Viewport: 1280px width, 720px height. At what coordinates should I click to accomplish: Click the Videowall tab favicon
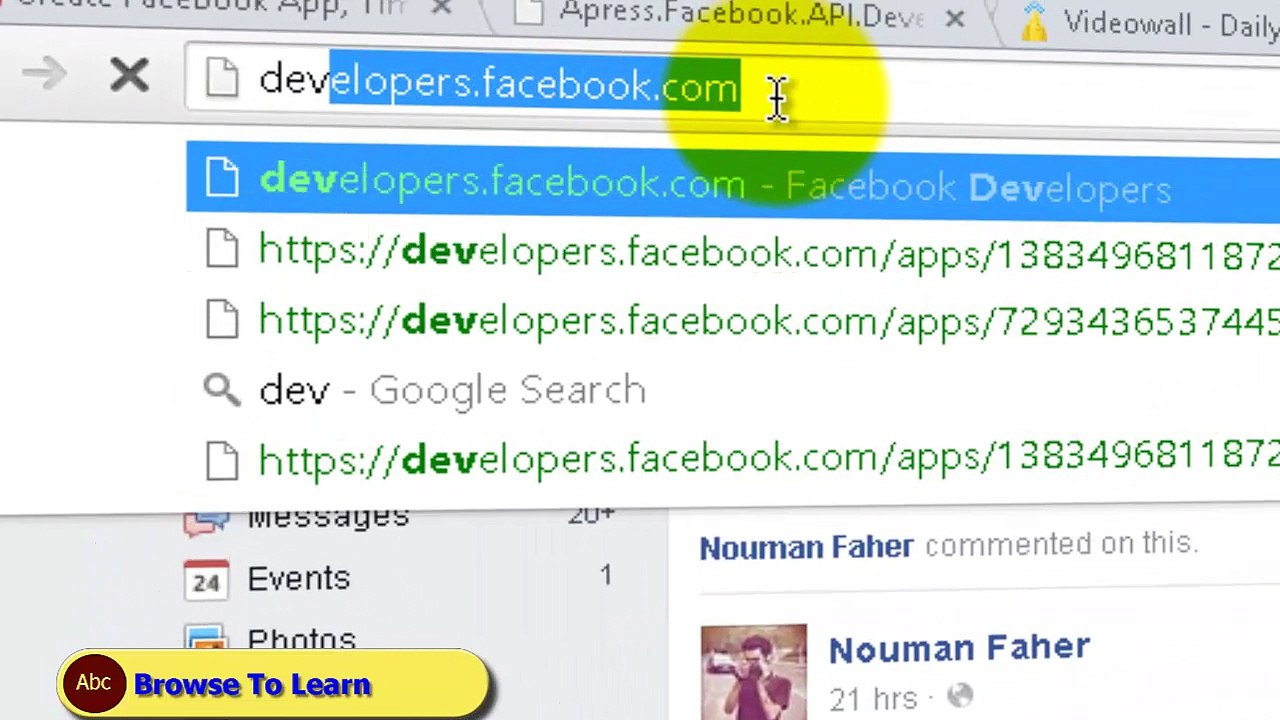pyautogui.click(x=1034, y=23)
